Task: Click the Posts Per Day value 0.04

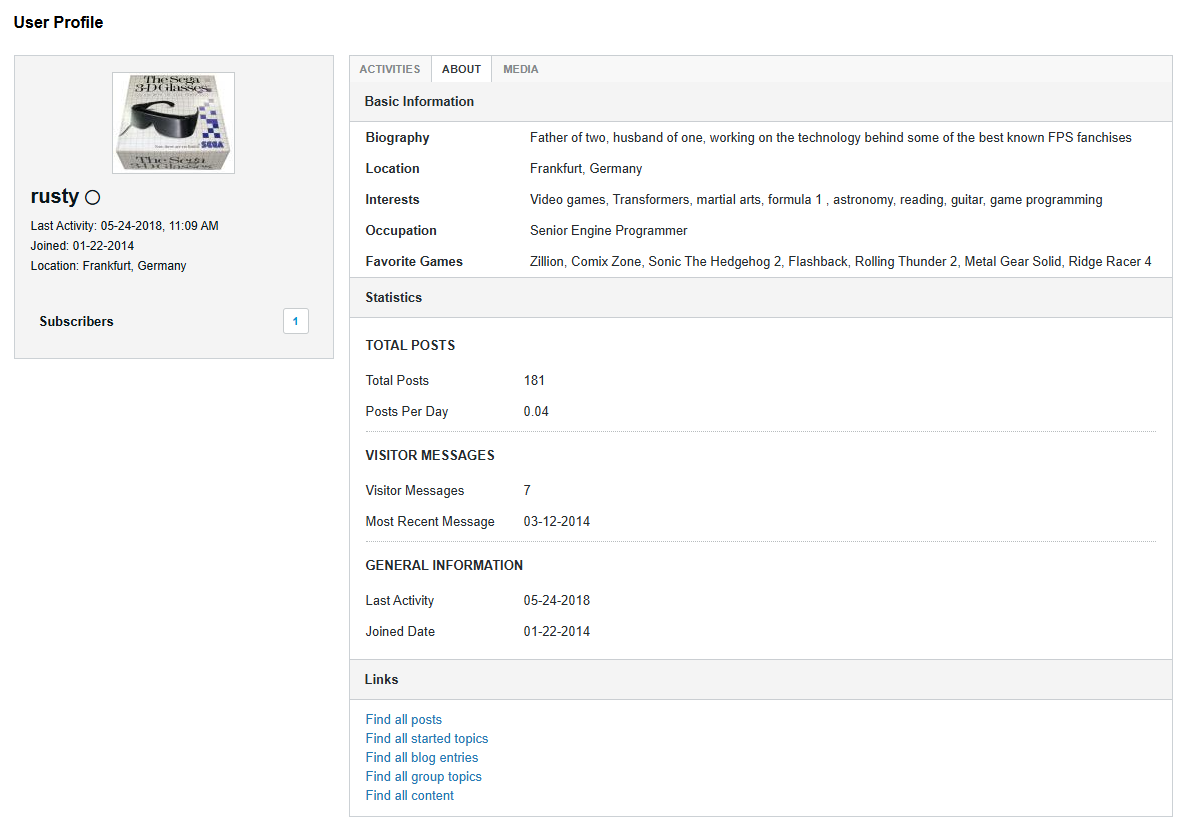Action: coord(536,411)
